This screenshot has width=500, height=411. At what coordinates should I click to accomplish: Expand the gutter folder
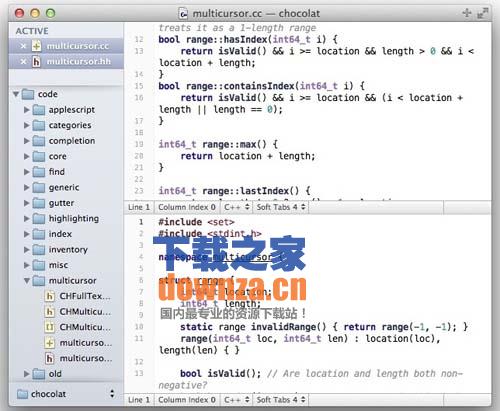coord(27,203)
